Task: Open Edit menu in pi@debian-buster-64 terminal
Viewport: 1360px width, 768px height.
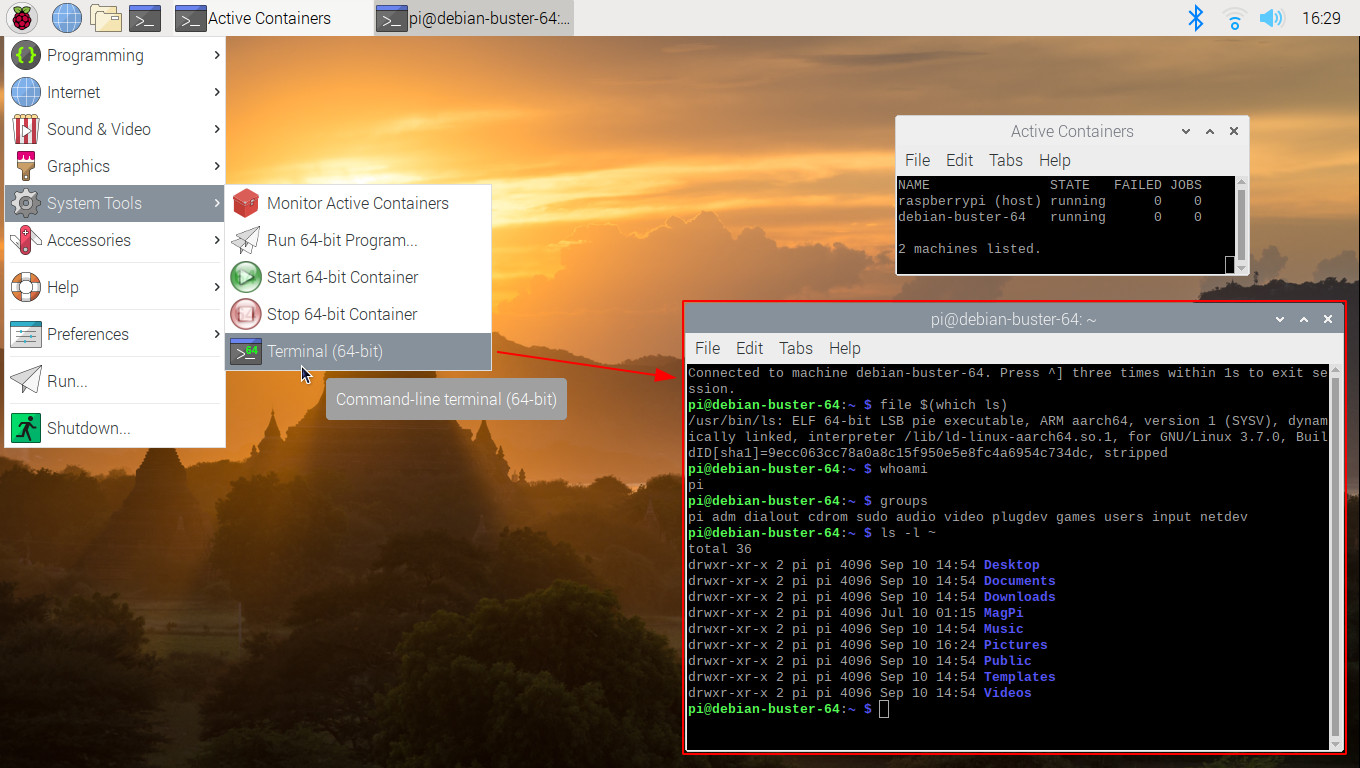Action: tap(749, 348)
